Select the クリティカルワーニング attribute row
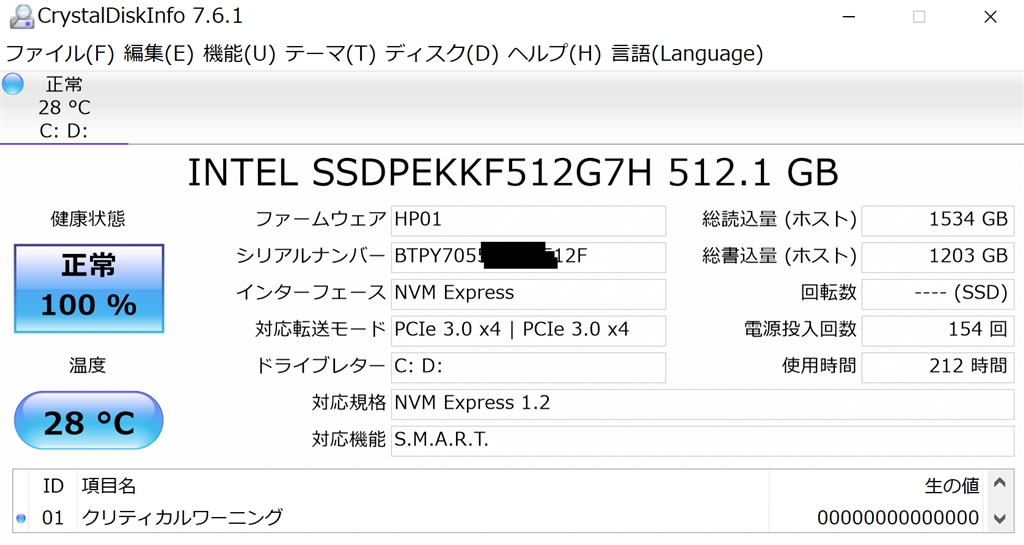This screenshot has height=545, width=1024. click(x=400, y=518)
